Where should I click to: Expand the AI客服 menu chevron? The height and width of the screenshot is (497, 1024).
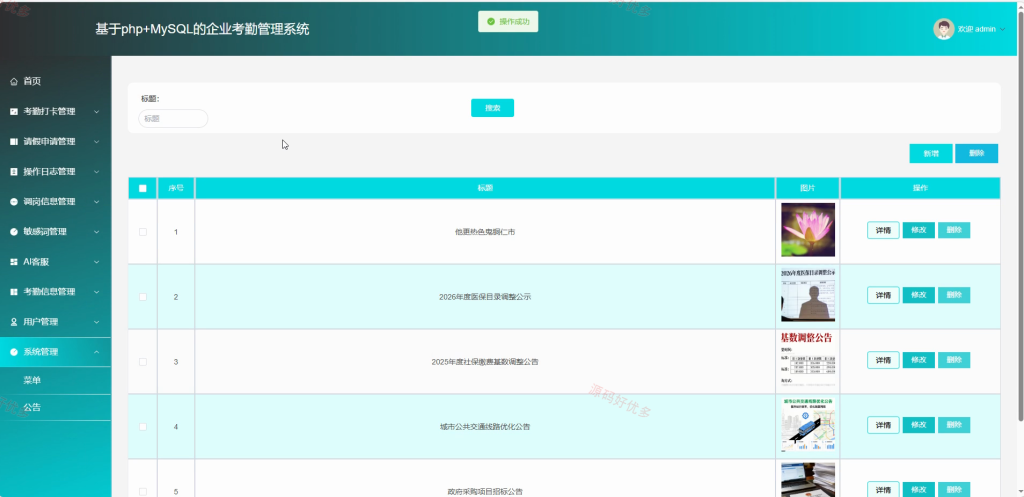click(x=97, y=262)
